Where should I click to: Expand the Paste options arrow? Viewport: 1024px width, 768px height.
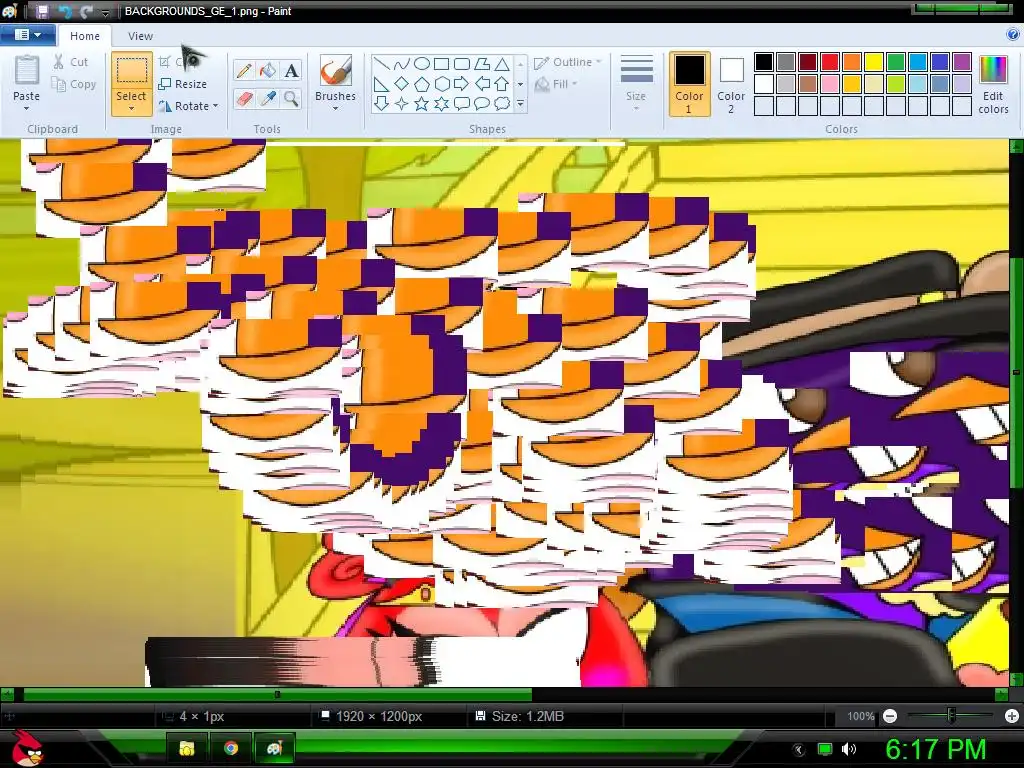pos(27,108)
